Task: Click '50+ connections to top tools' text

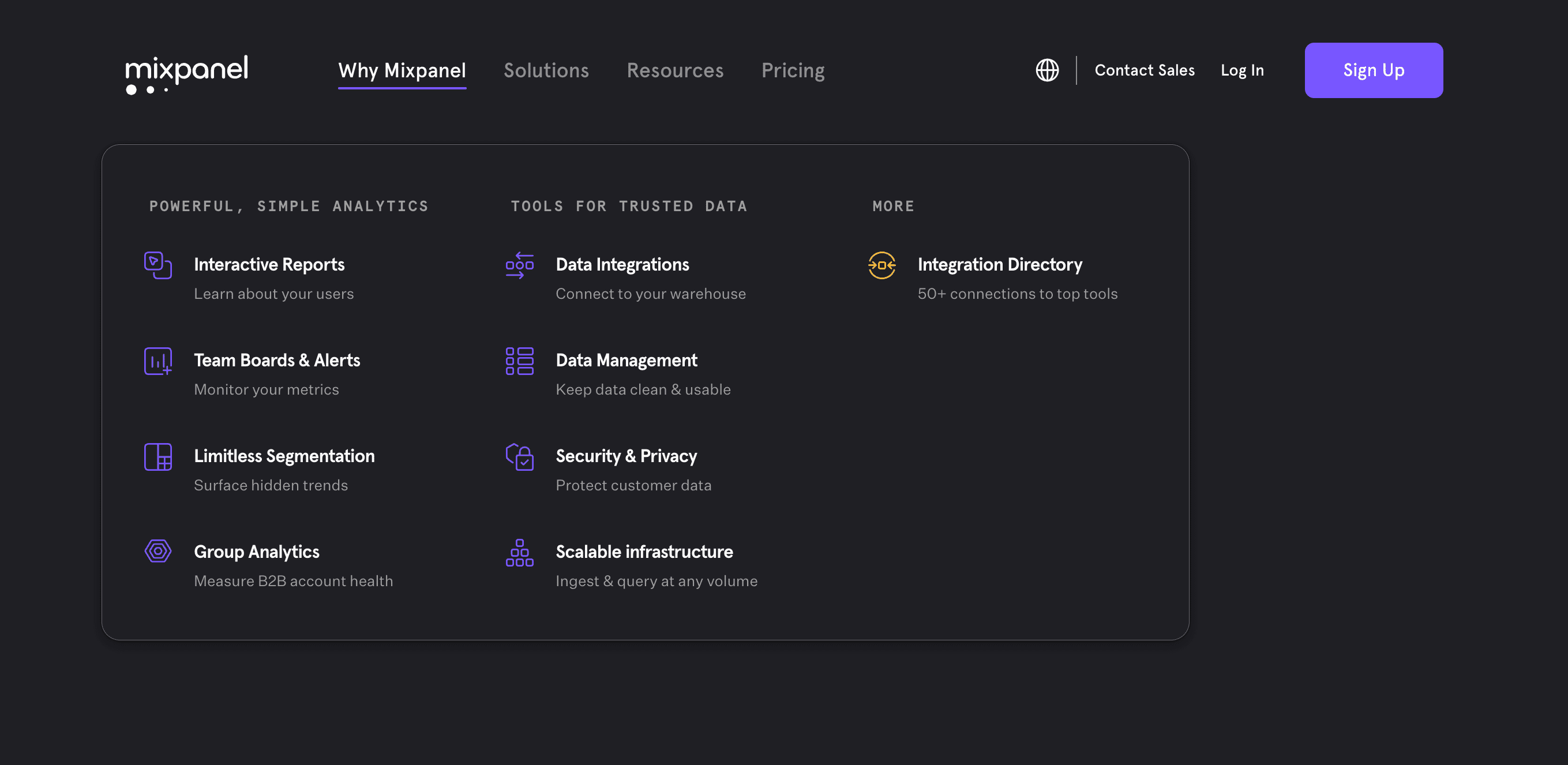Action: pos(1017,293)
